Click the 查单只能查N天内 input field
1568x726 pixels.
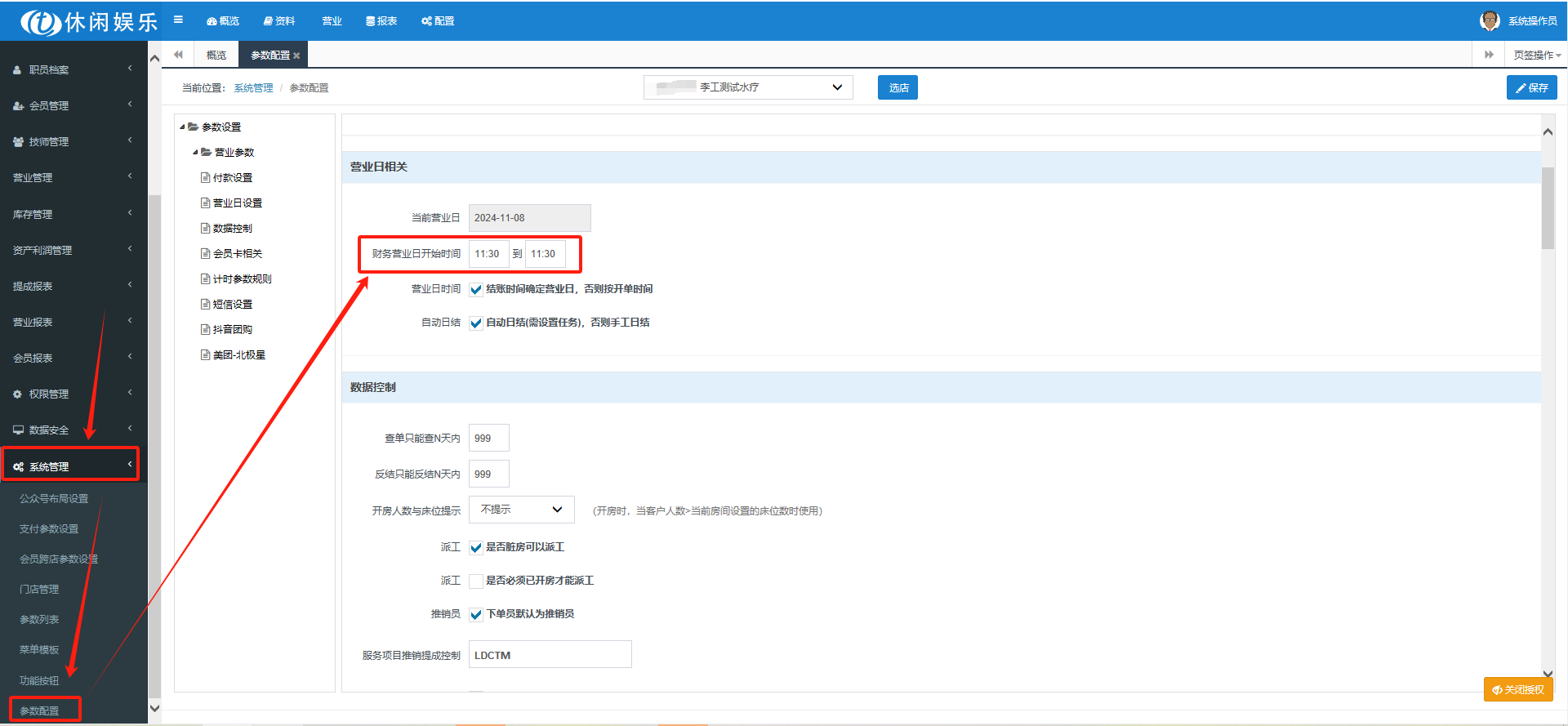488,438
